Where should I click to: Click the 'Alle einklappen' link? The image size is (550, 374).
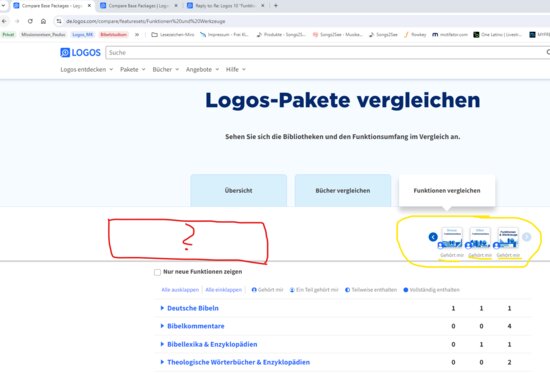tap(223, 290)
